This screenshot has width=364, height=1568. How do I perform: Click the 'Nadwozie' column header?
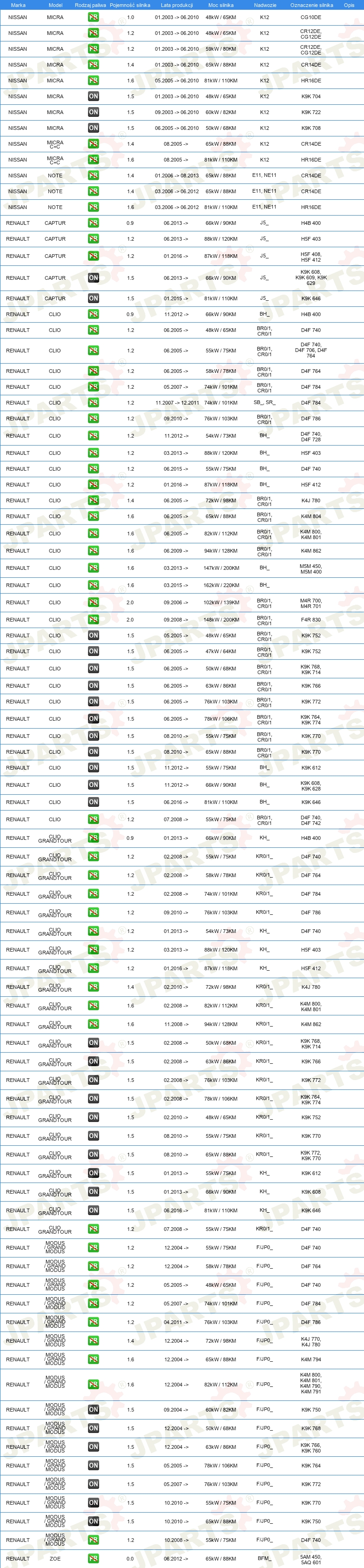265,5
